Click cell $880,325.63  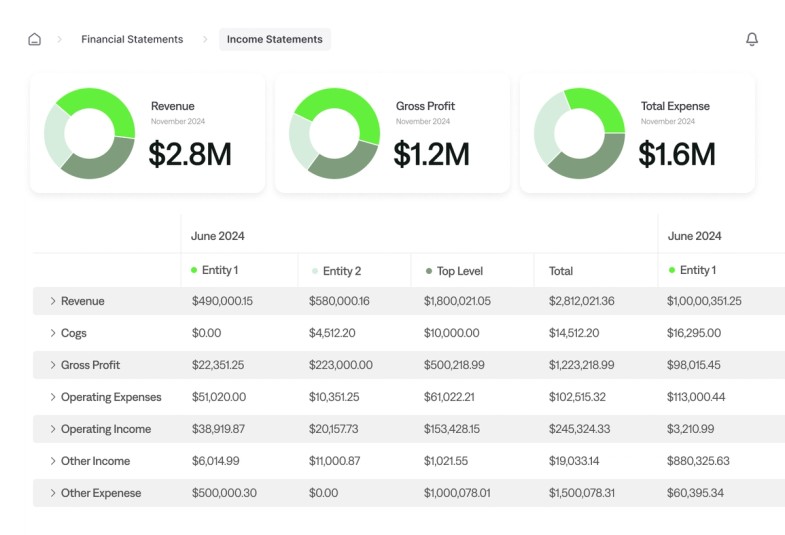tap(698, 461)
